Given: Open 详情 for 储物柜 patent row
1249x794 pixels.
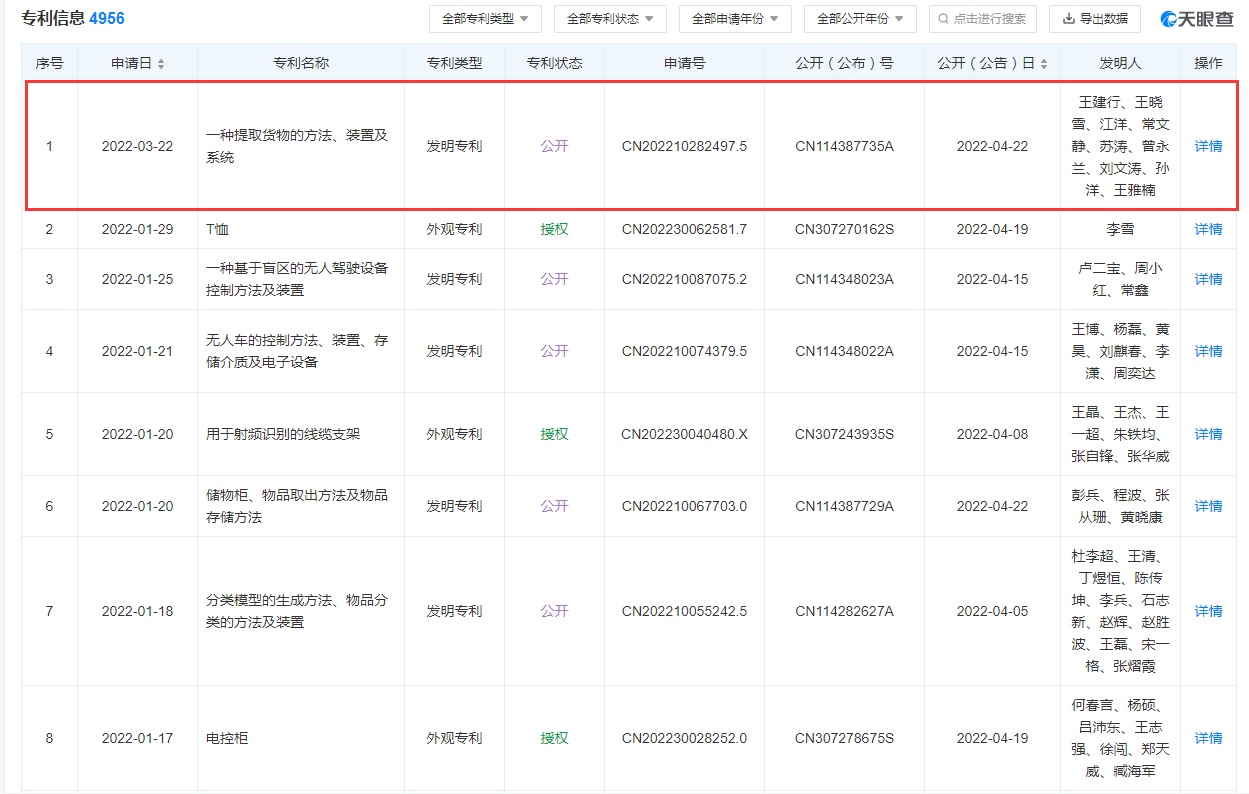Looking at the screenshot, I should [x=1208, y=506].
